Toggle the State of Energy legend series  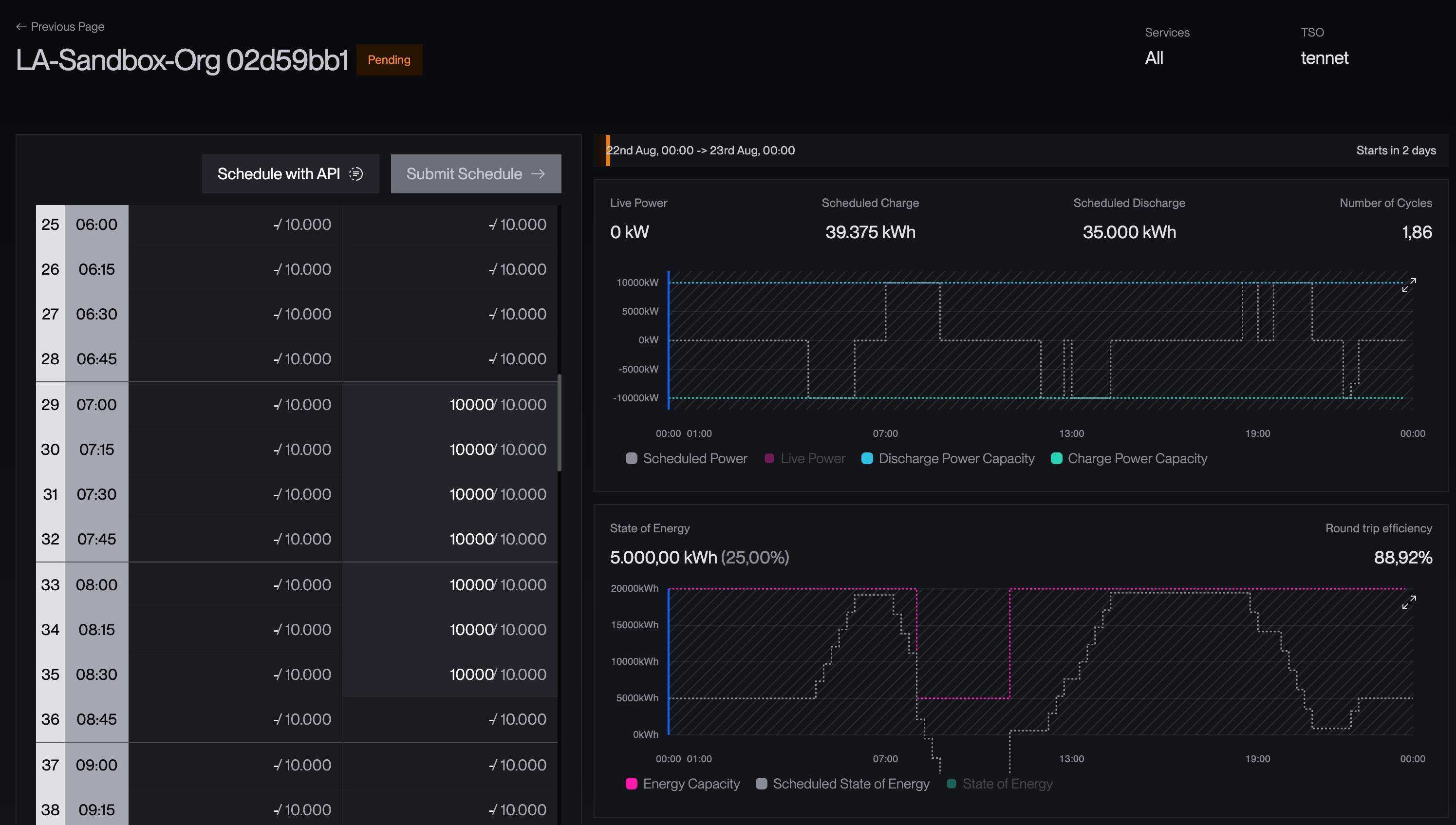[999, 784]
